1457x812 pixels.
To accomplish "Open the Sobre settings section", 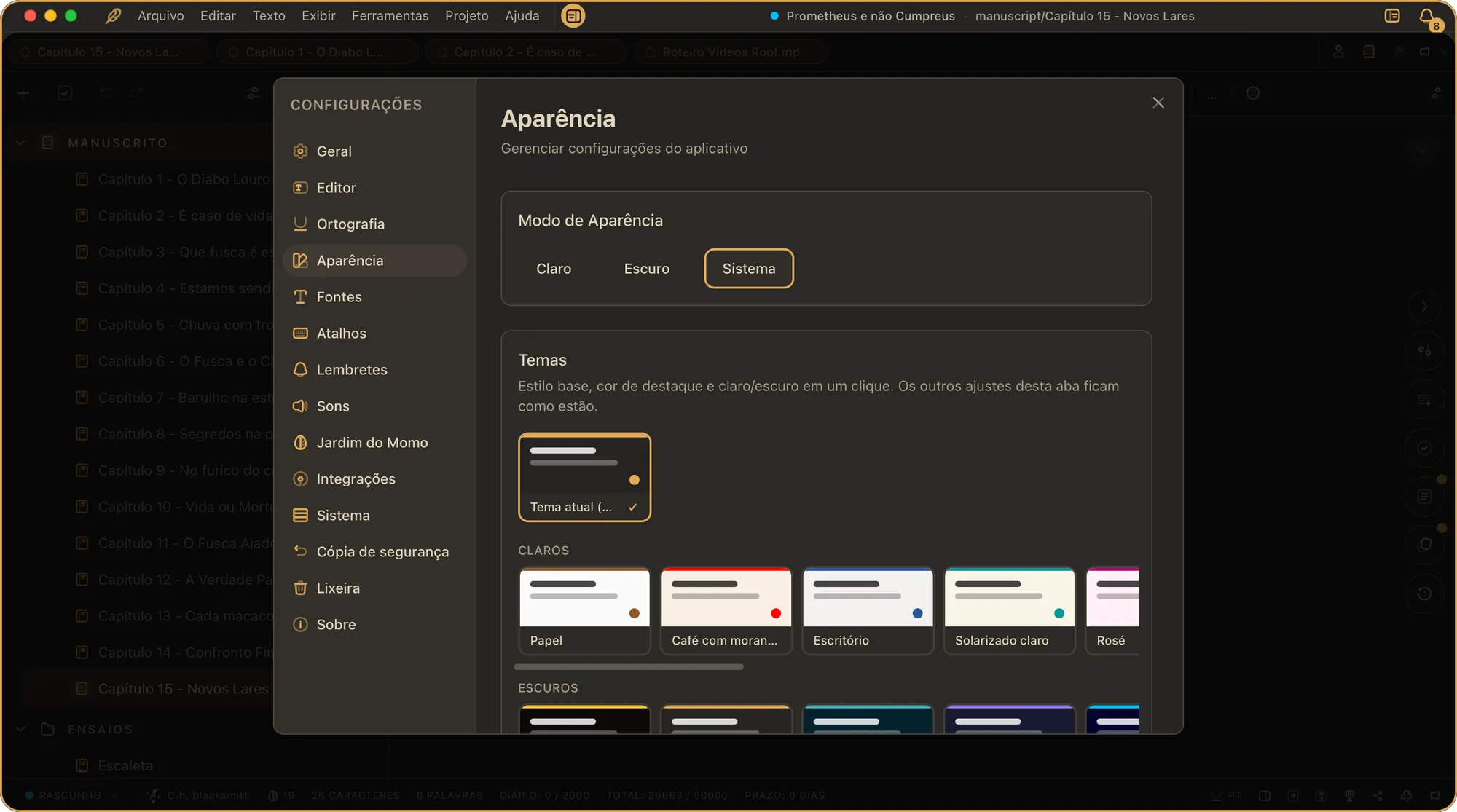I will click(374, 625).
